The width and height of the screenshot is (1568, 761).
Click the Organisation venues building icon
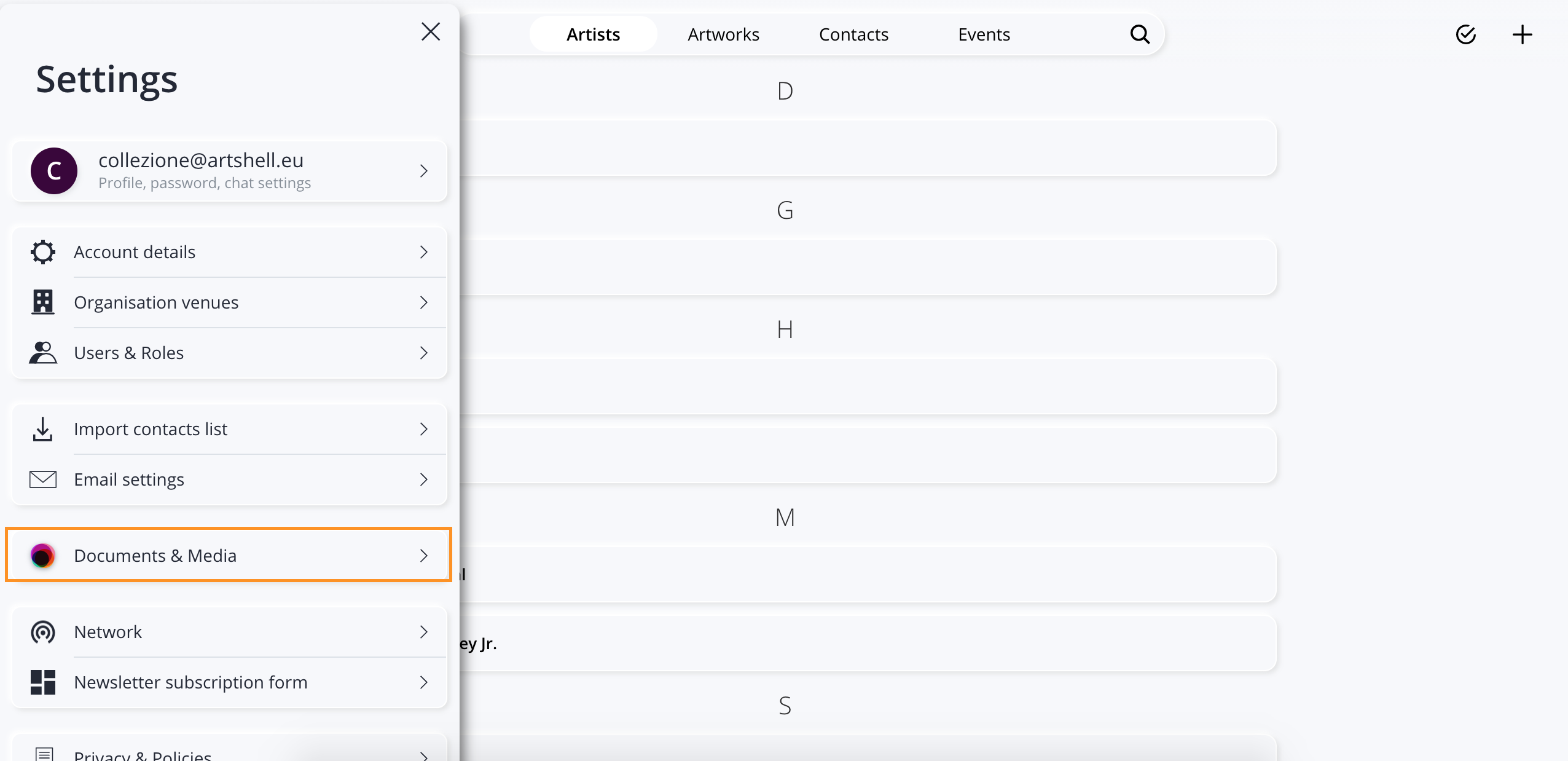tap(43, 302)
